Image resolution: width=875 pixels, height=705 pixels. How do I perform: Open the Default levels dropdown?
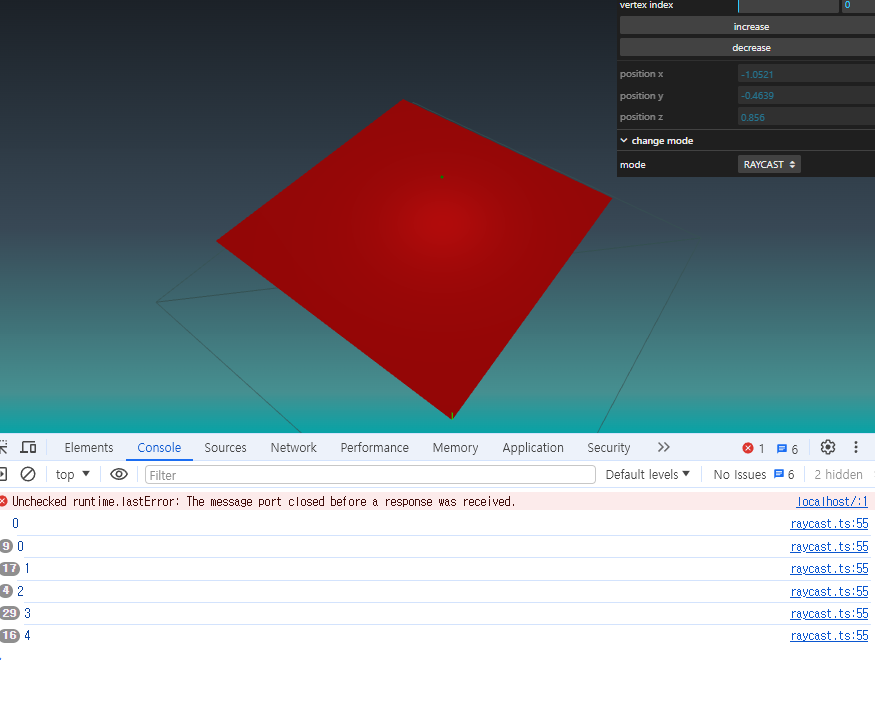click(648, 474)
